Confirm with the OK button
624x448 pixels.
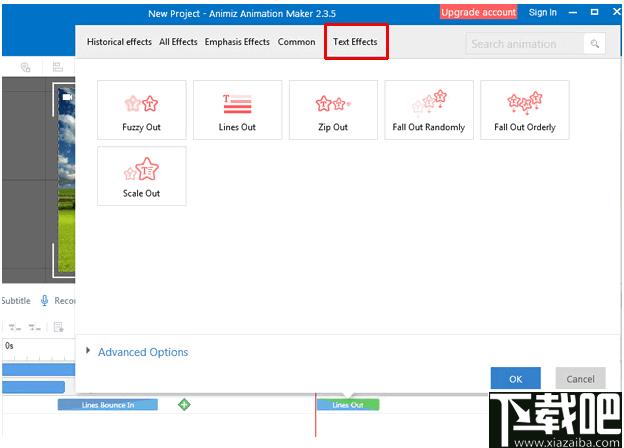515,378
